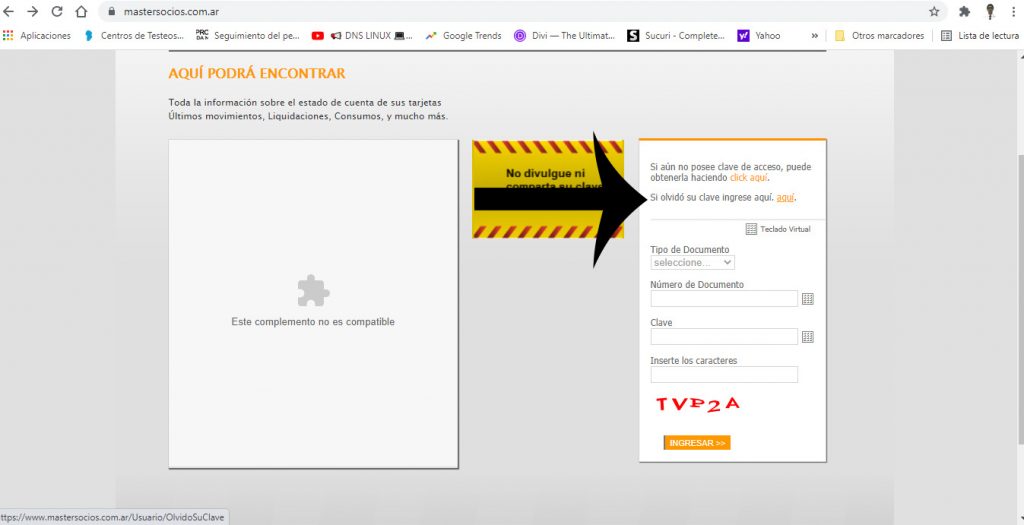Focus the Clave password field
Image resolution: width=1024 pixels, height=525 pixels.
[724, 336]
